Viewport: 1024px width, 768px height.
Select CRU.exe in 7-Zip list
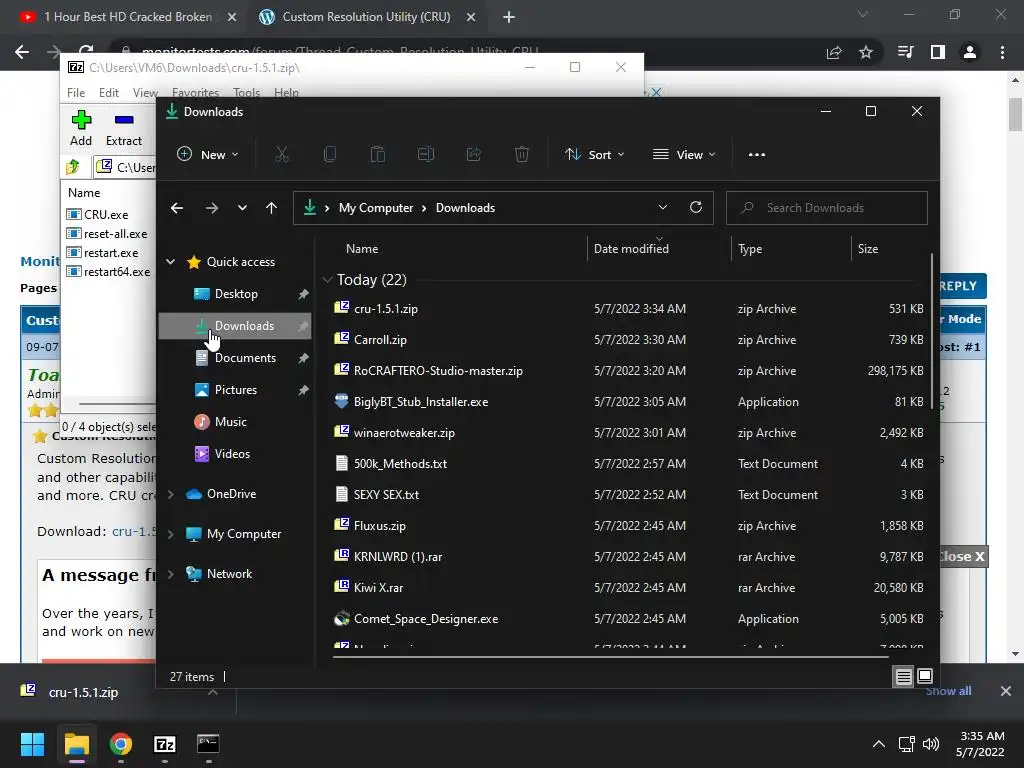[105, 215]
